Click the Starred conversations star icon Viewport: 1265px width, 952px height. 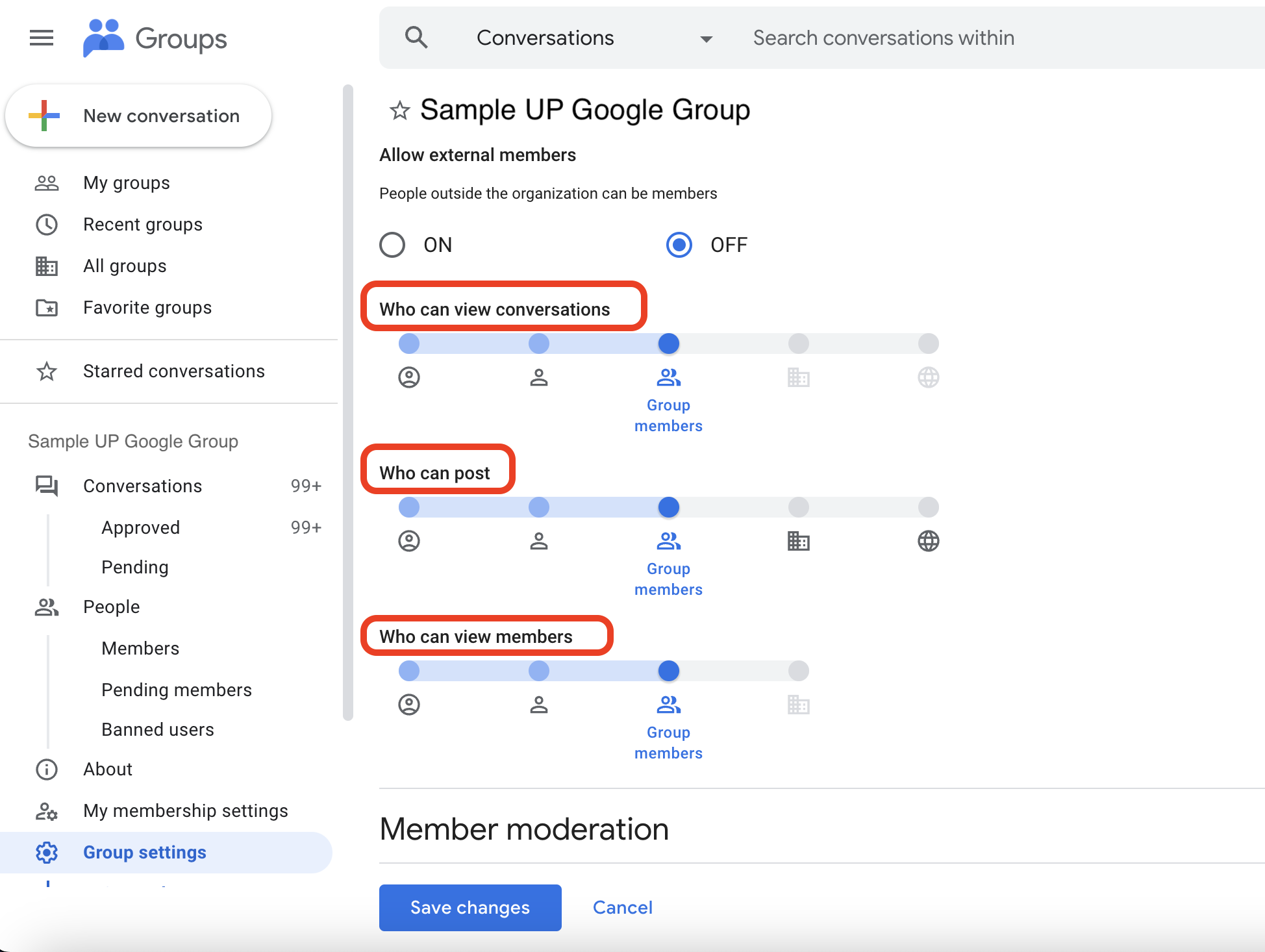coord(47,371)
